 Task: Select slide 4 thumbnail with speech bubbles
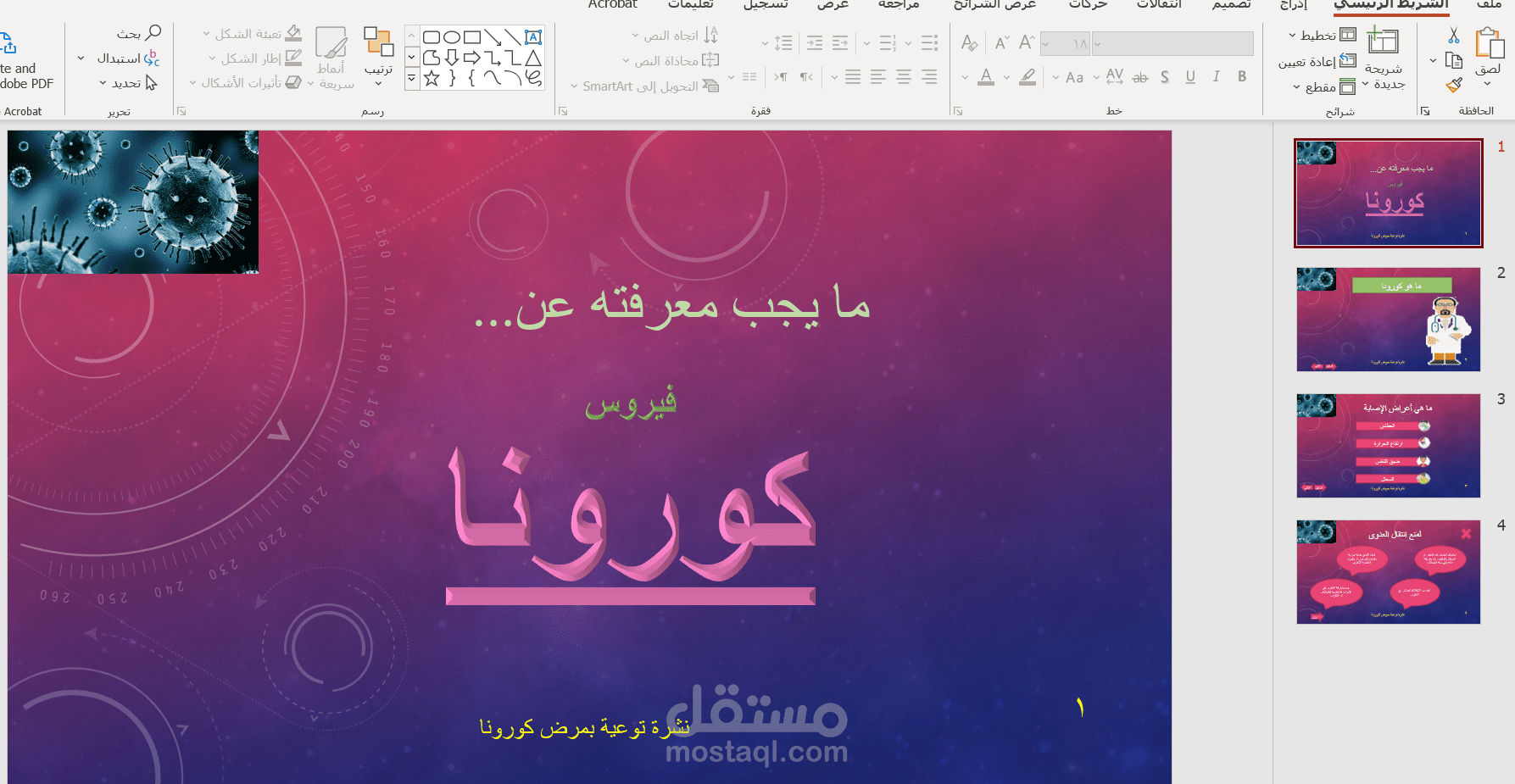1389,572
